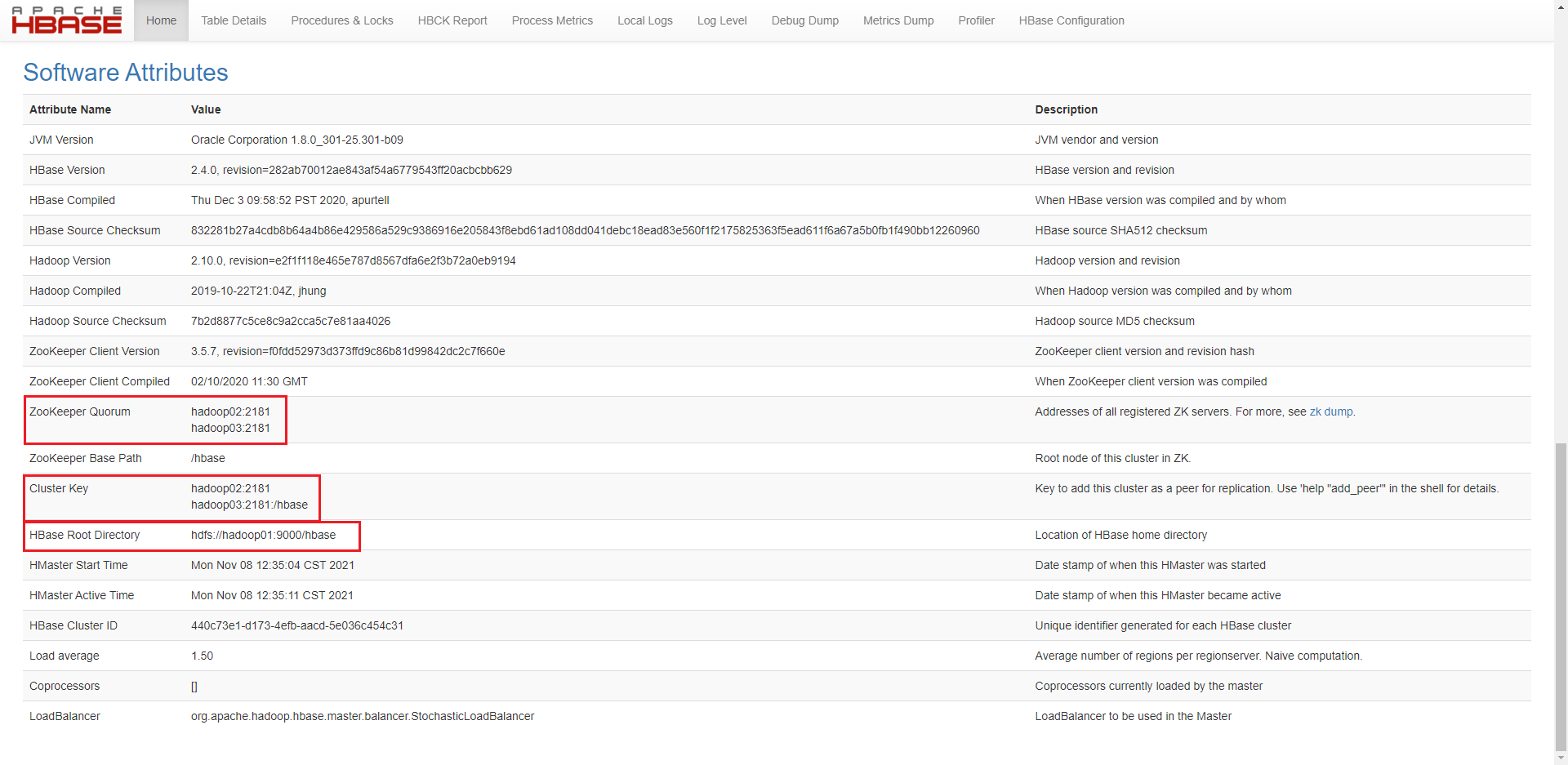Image resolution: width=1568 pixels, height=765 pixels.
Task: Select 02/10/2020 11:30 GMT value
Action: [249, 381]
